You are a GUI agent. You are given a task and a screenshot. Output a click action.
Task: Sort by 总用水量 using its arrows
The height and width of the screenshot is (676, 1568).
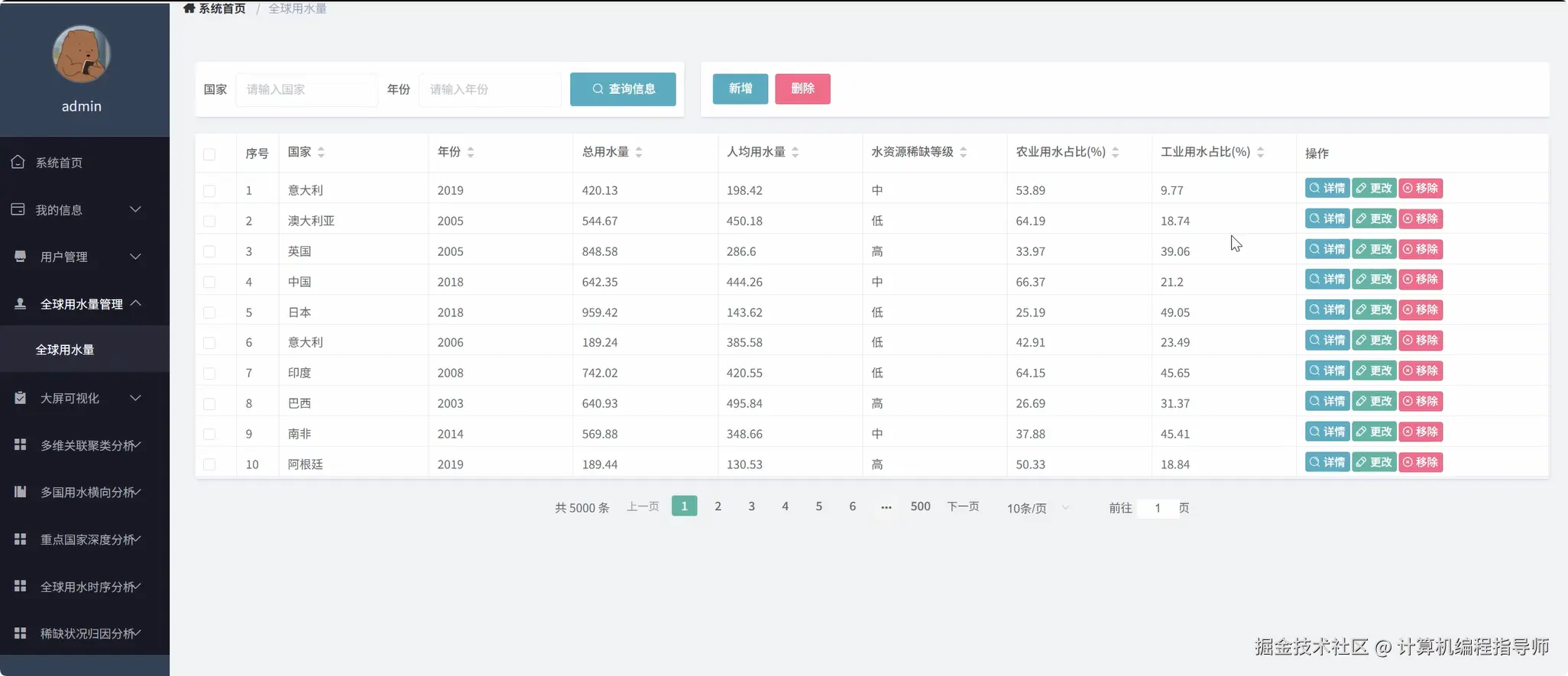coord(639,153)
